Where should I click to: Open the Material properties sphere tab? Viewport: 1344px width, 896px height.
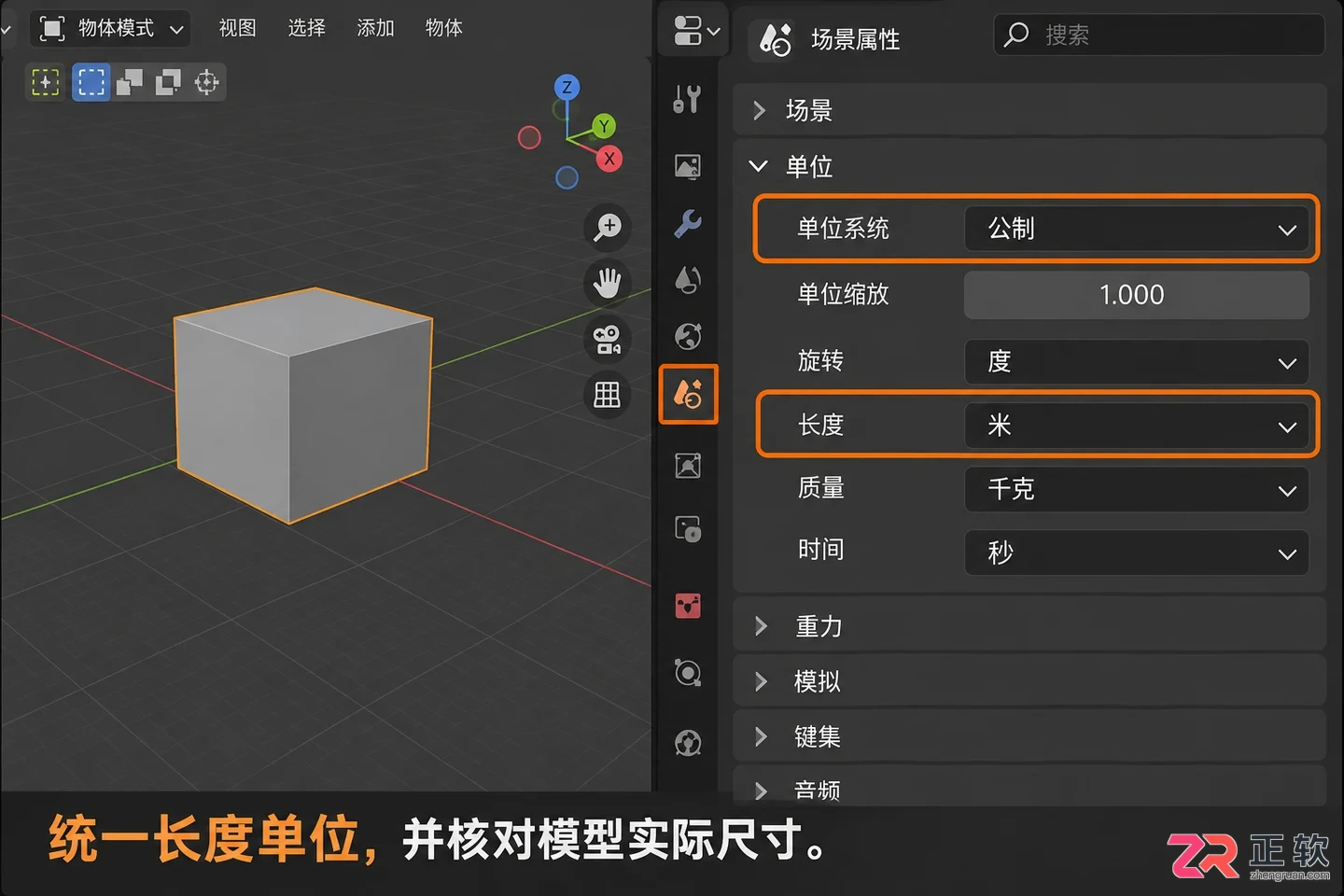[688, 743]
